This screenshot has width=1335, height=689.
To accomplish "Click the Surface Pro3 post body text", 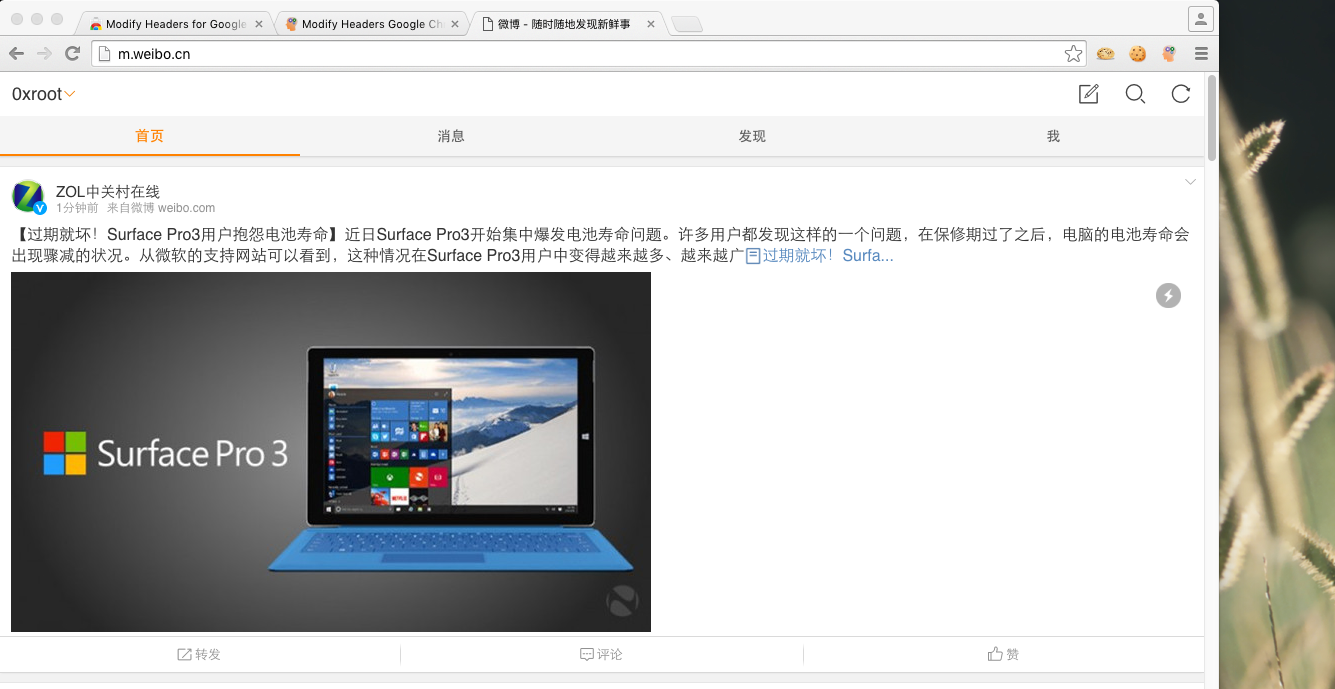I will click(600, 245).
